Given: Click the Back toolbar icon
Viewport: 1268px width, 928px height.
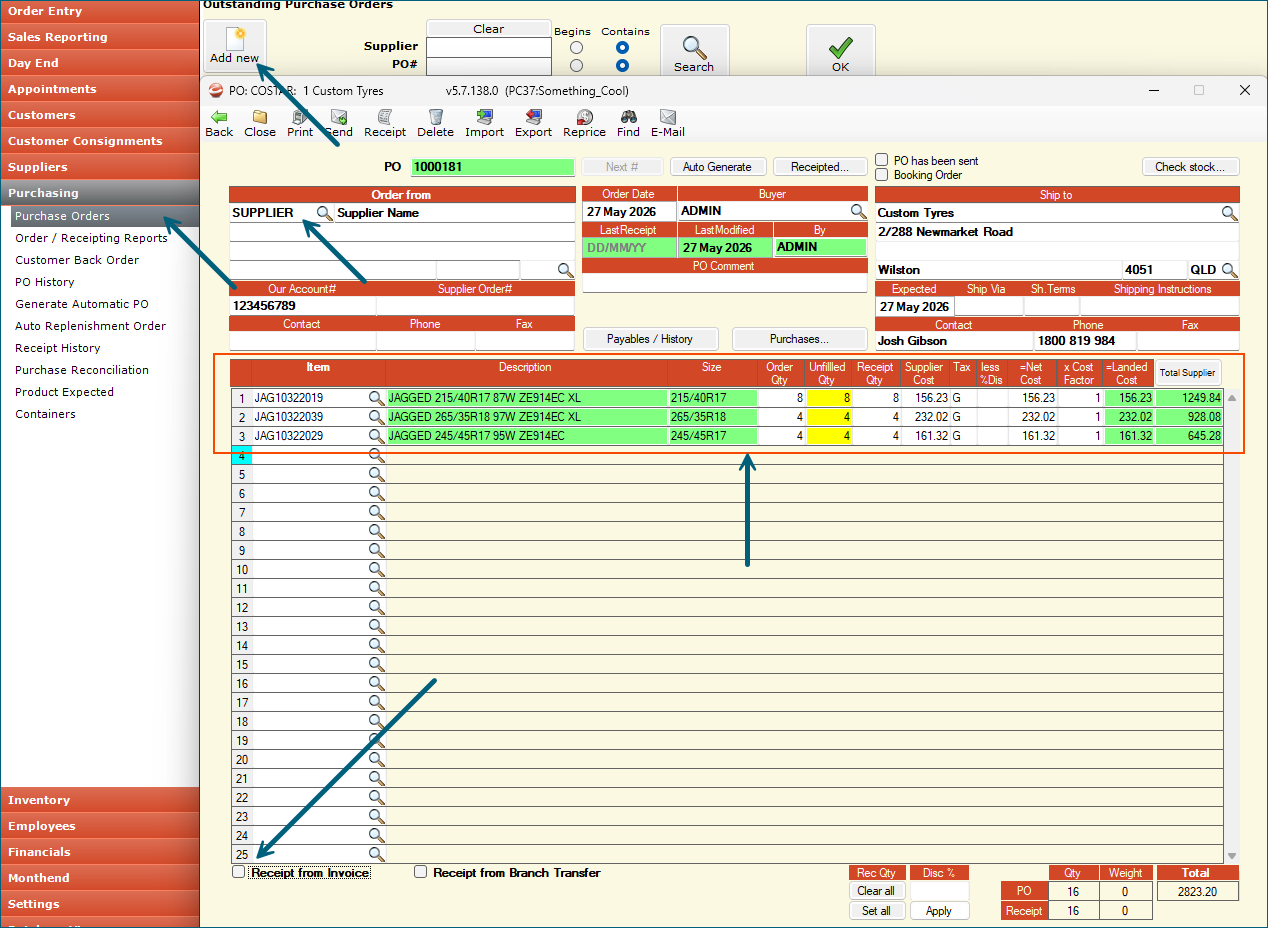Looking at the screenshot, I should [219, 123].
